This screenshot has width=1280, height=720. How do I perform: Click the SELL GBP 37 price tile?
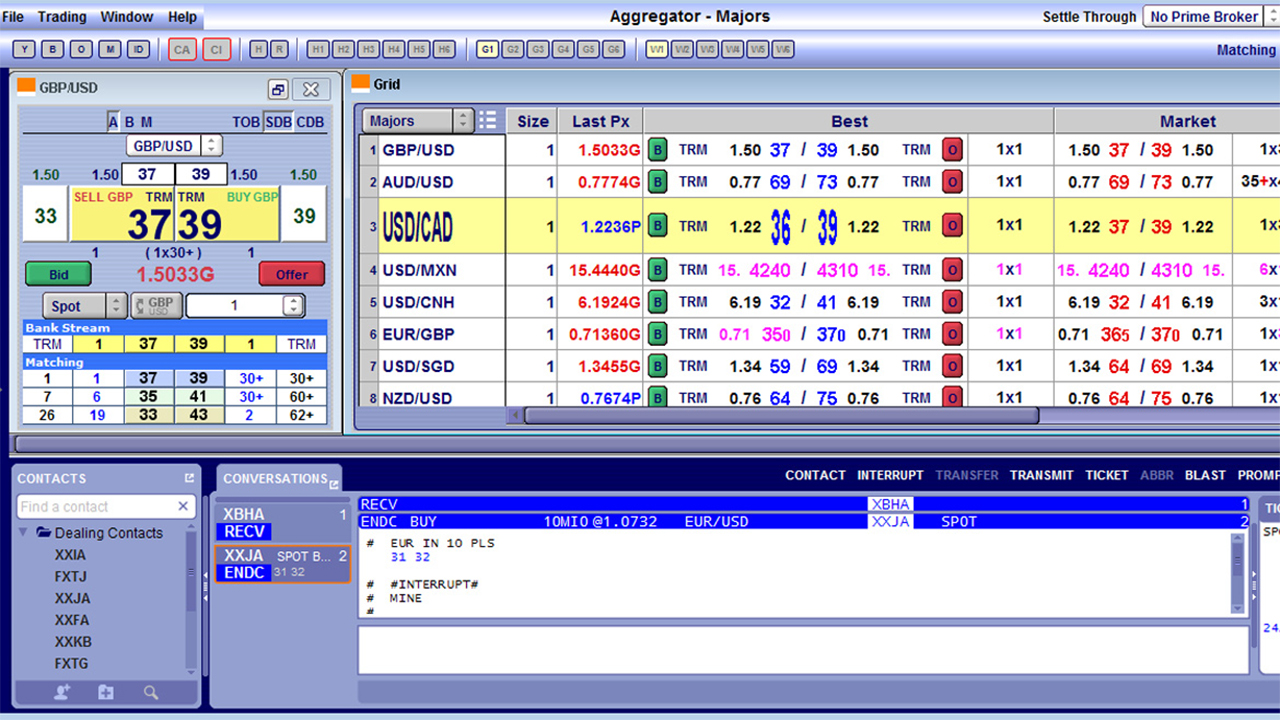coord(124,215)
